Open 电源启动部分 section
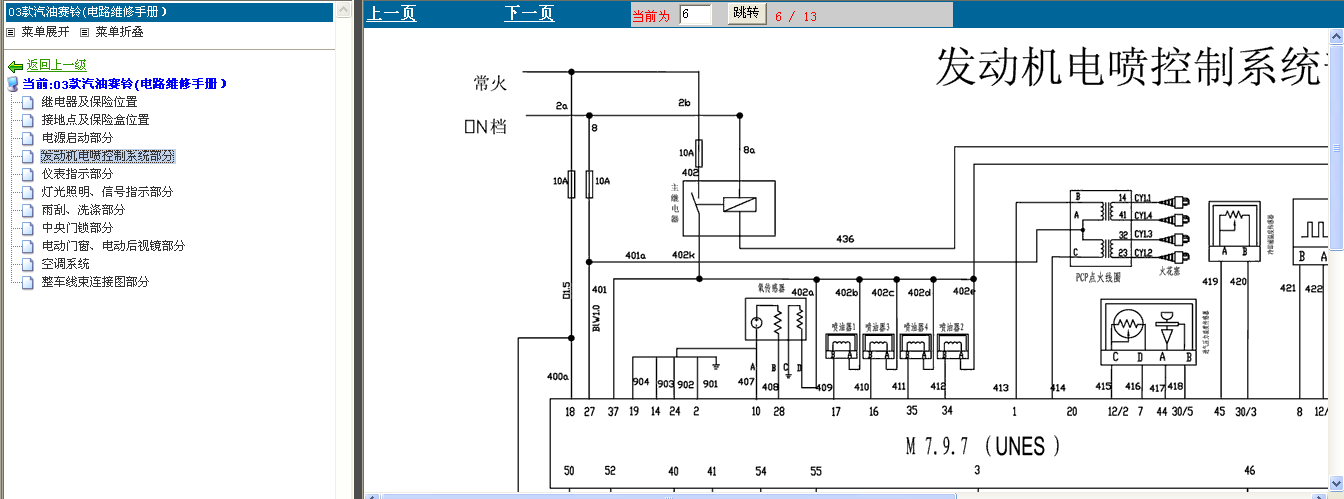The image size is (1344, 499). pyautogui.click(x=77, y=138)
